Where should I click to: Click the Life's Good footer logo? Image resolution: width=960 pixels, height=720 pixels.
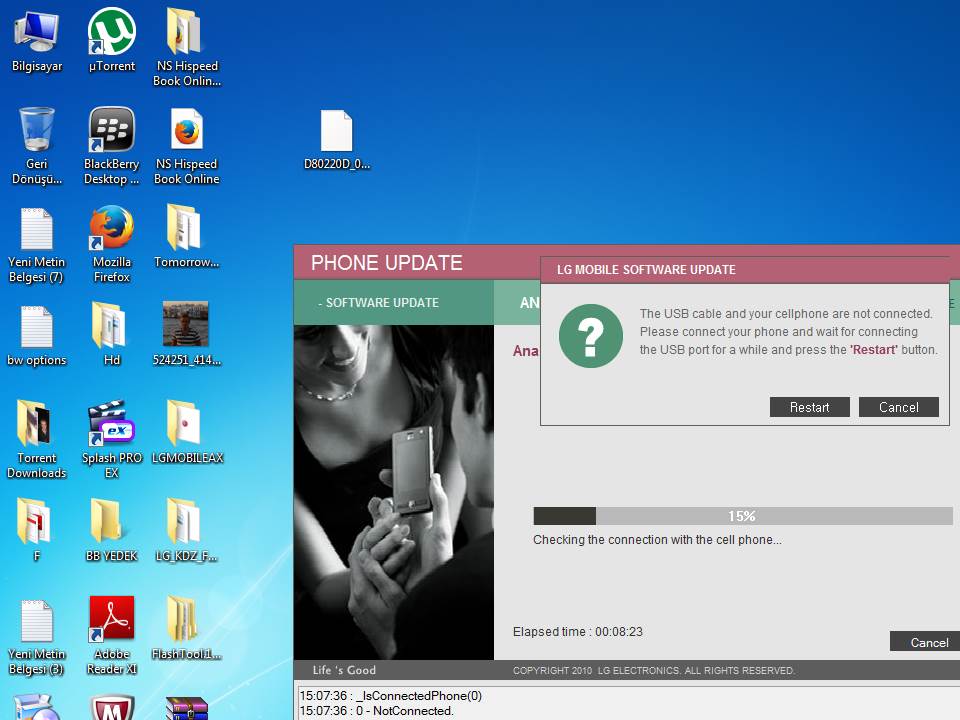[344, 670]
